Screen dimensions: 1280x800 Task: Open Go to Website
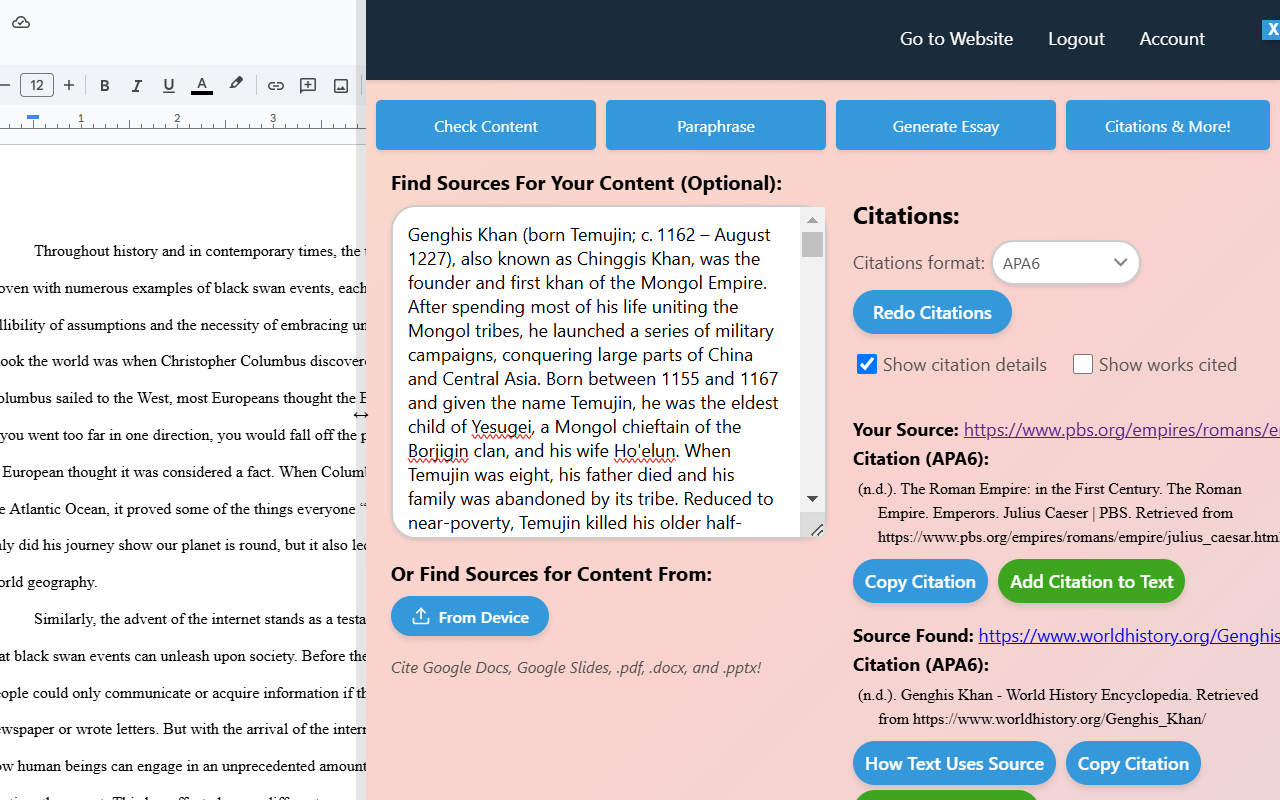click(x=955, y=38)
